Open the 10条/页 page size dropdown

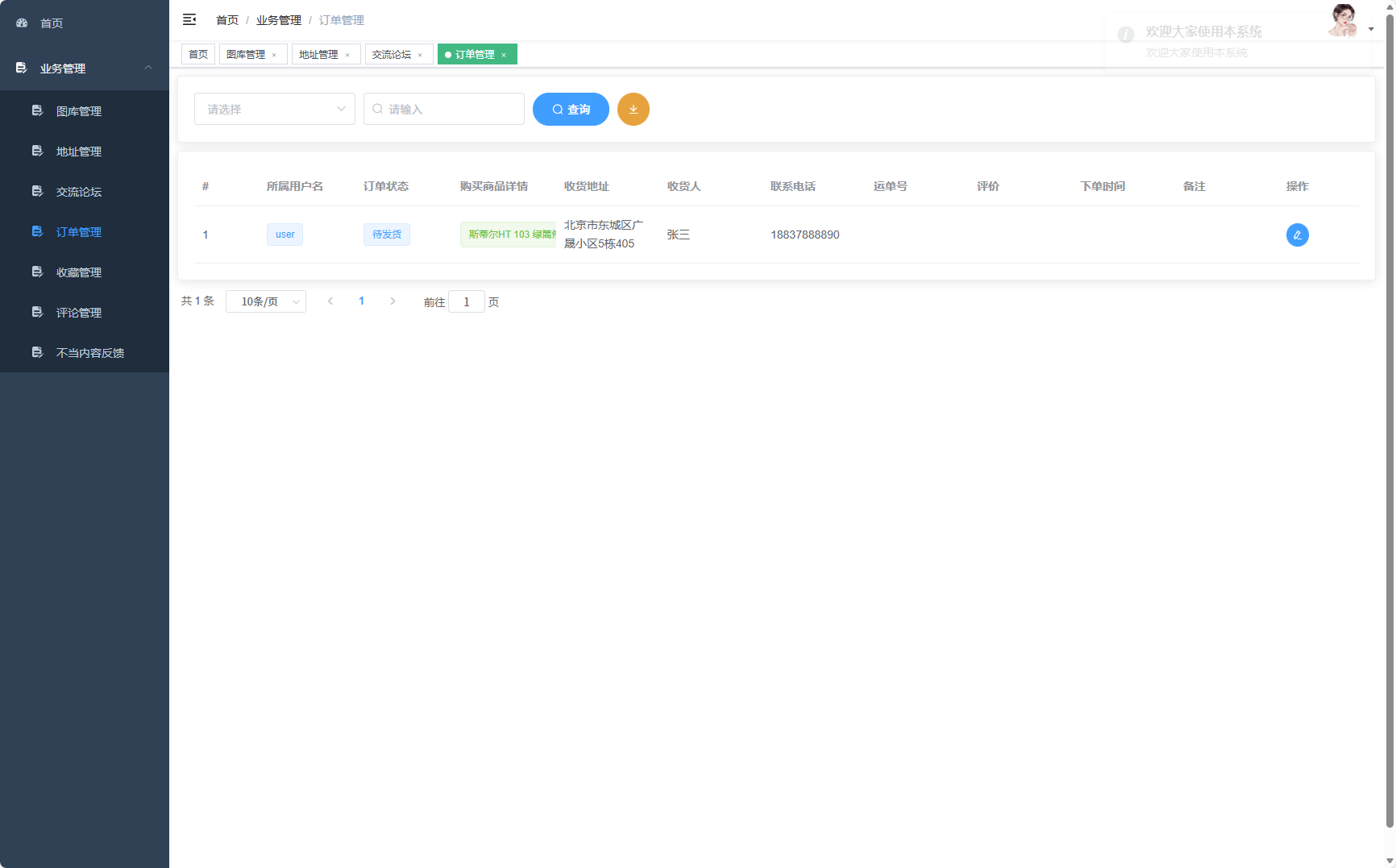(265, 301)
